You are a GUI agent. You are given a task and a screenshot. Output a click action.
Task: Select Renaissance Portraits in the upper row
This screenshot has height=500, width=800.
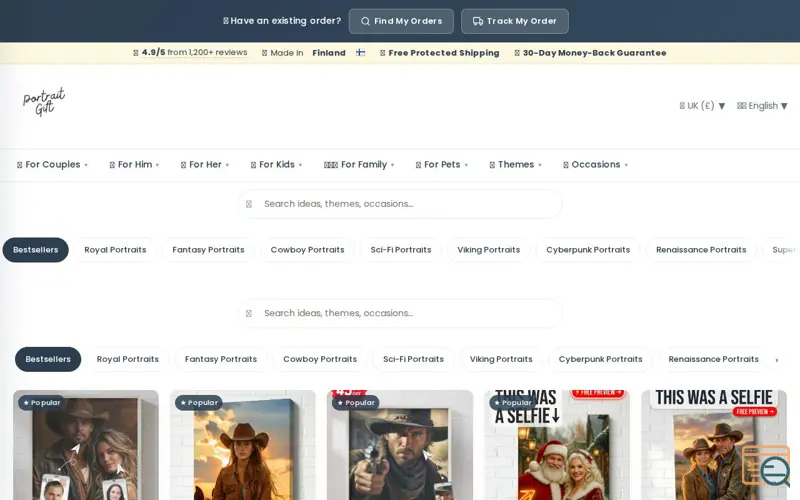tap(701, 250)
